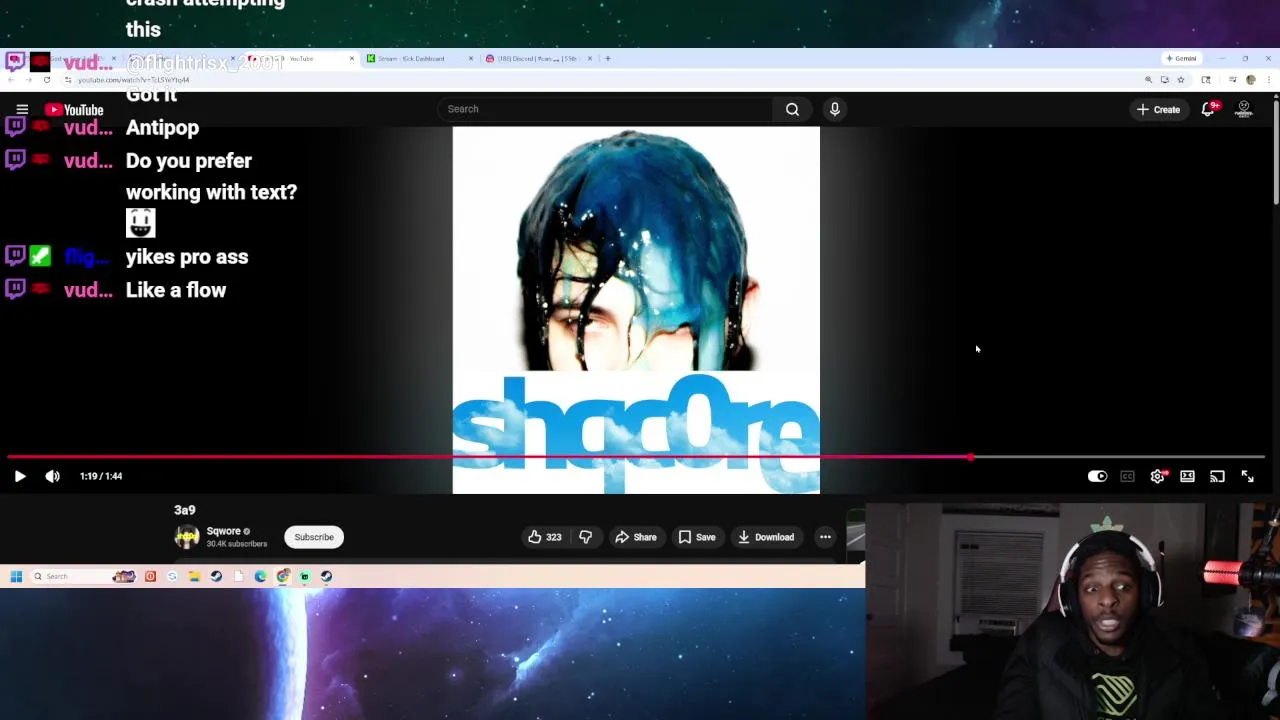The width and height of the screenshot is (1280, 720).
Task: Play the paused YouTube video
Action: point(20,477)
